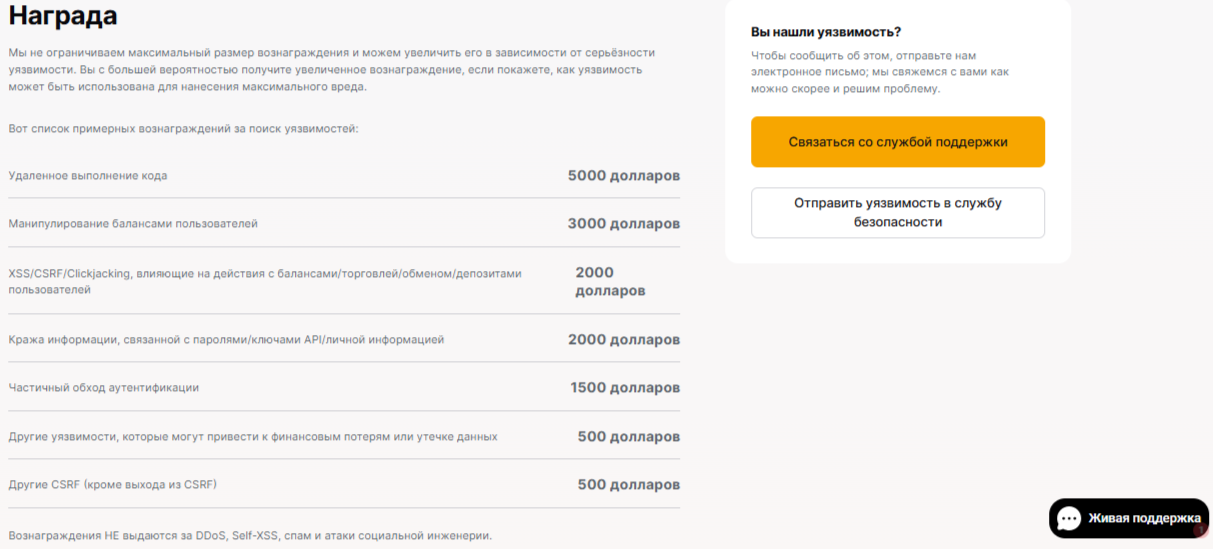Click the Кража информации row text
1213x549 pixels.
click(226, 340)
